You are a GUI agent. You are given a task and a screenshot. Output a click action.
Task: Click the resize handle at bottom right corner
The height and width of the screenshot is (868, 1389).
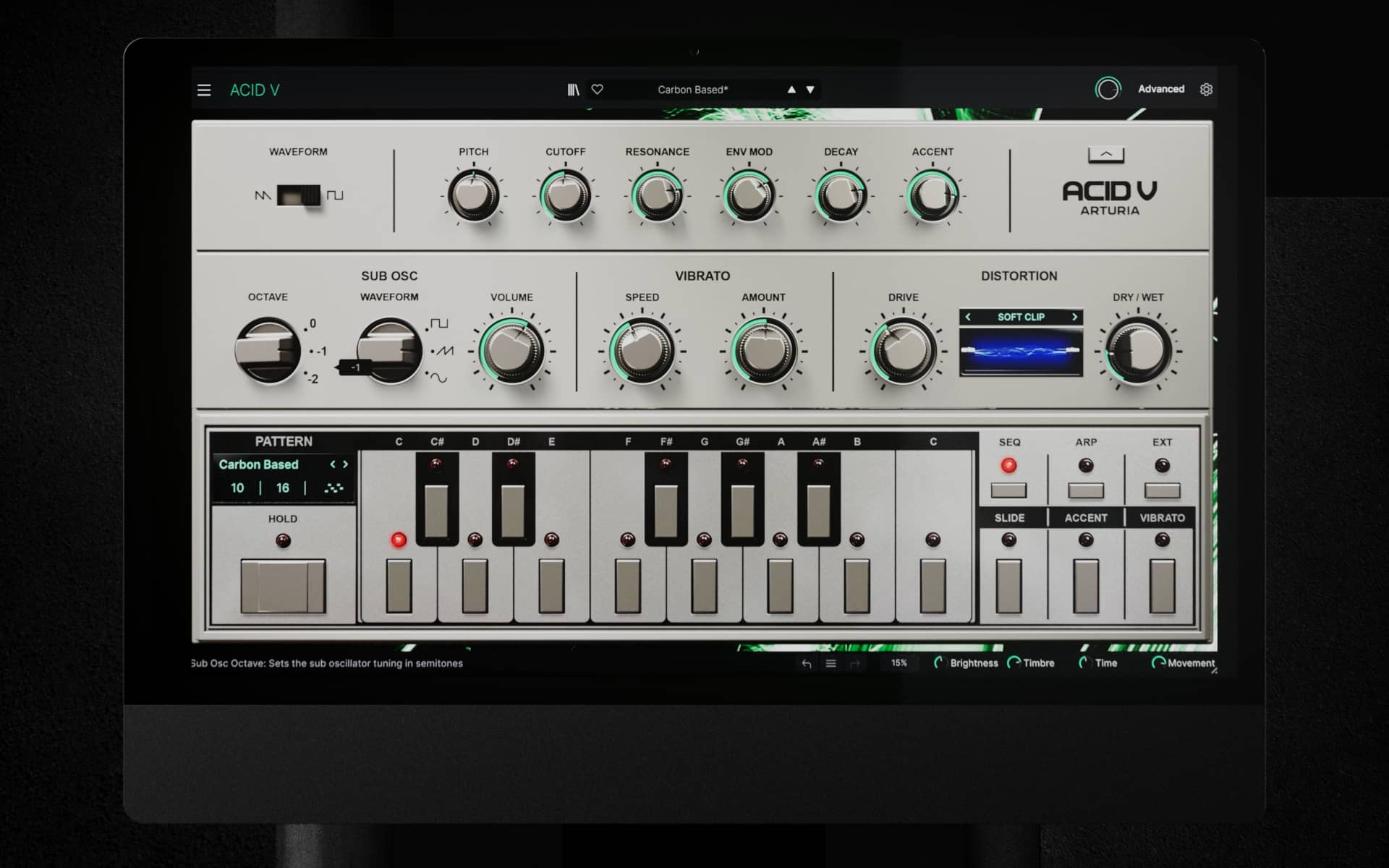pos(1214,671)
